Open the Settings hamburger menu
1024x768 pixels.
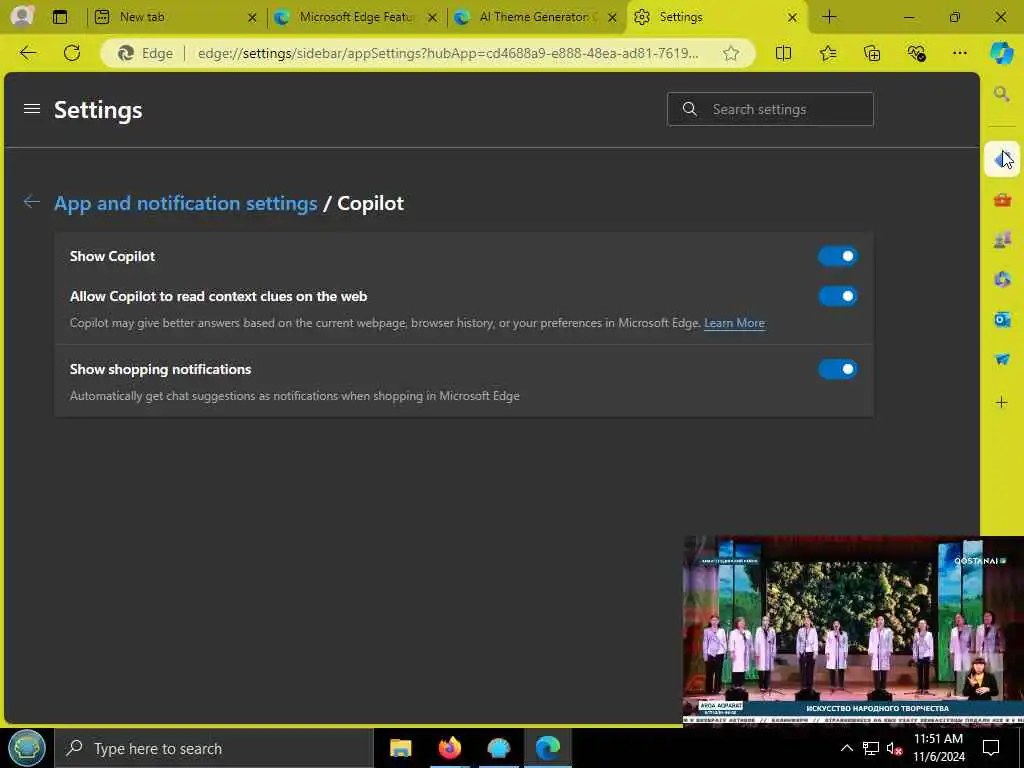click(x=32, y=109)
